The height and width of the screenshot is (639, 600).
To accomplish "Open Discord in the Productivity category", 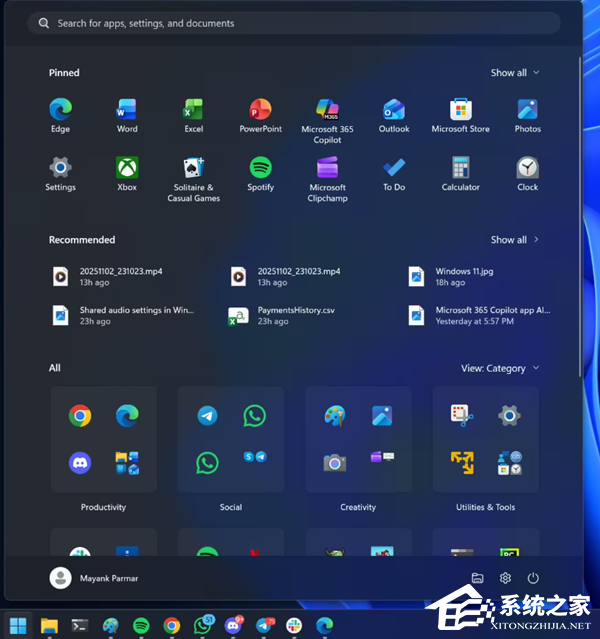I will coord(80,463).
